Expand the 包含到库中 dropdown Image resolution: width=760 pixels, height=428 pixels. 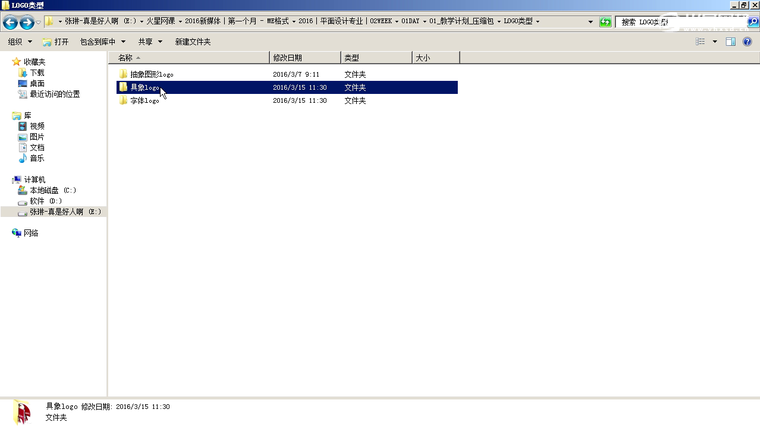[103, 42]
